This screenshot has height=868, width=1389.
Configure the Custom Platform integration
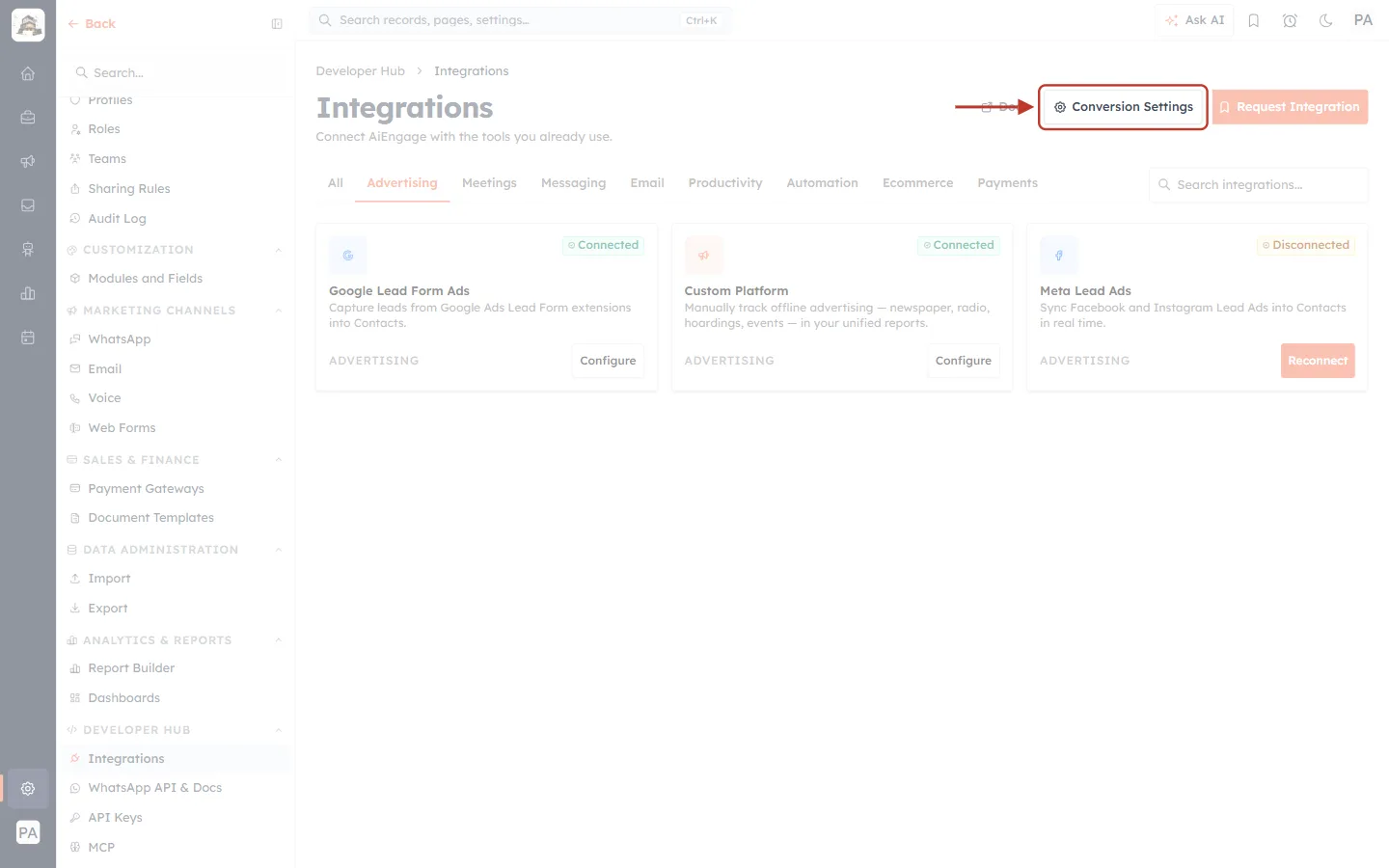(964, 361)
